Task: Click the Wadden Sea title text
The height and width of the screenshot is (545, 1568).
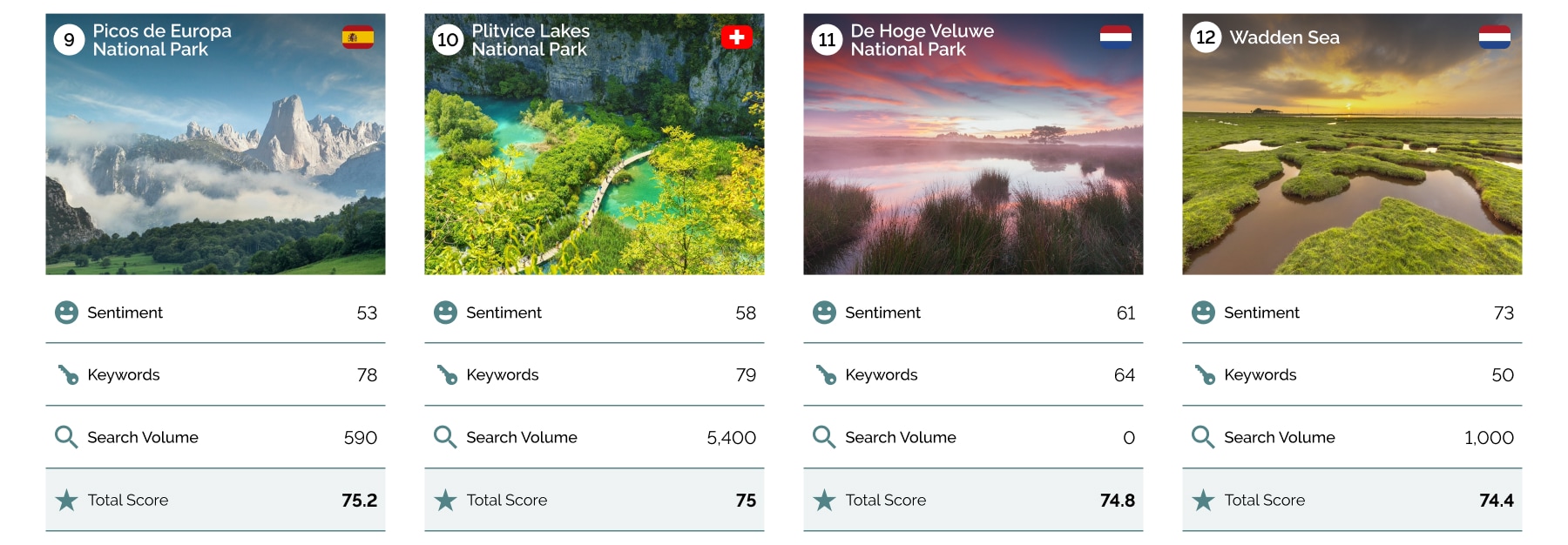Action: click(1284, 37)
